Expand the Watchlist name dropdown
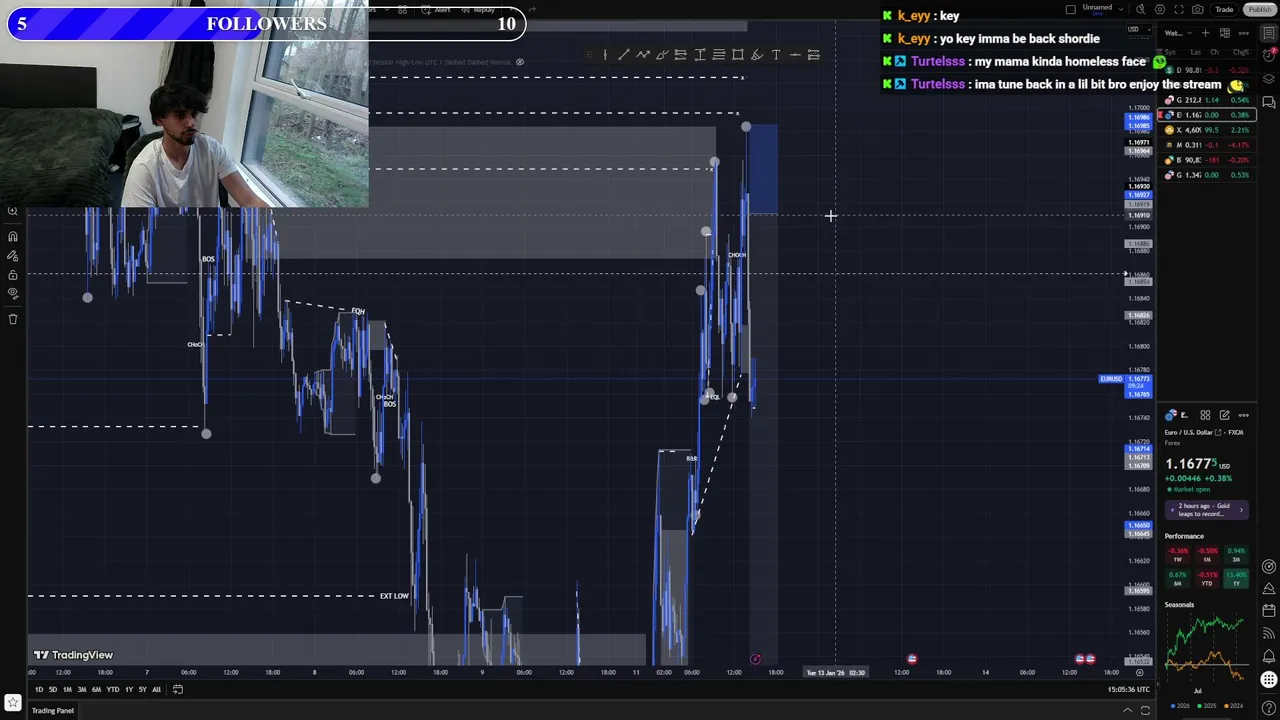Image resolution: width=1280 pixels, height=720 pixels. [x=1178, y=33]
